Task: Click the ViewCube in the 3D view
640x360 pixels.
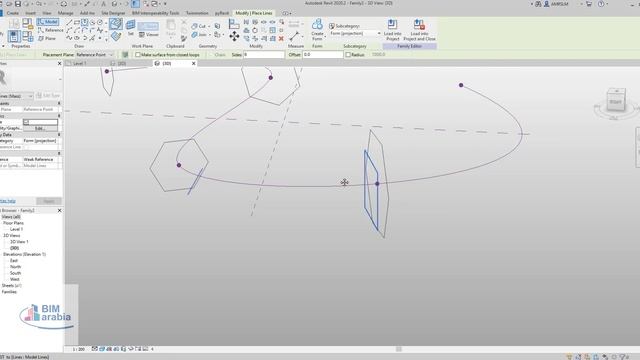Action: click(x=616, y=101)
